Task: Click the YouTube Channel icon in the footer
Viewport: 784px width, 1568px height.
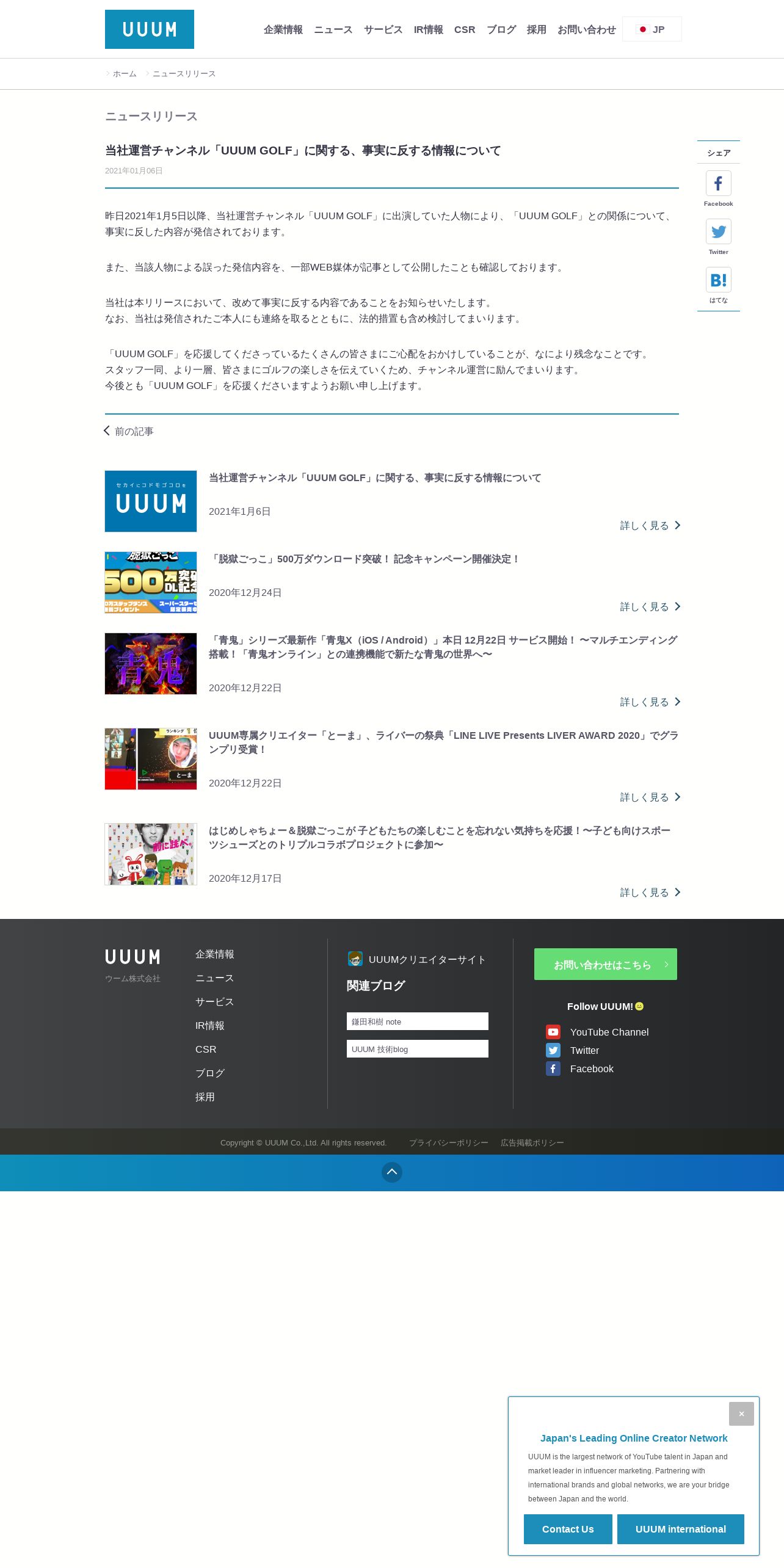Action: pyautogui.click(x=553, y=1032)
